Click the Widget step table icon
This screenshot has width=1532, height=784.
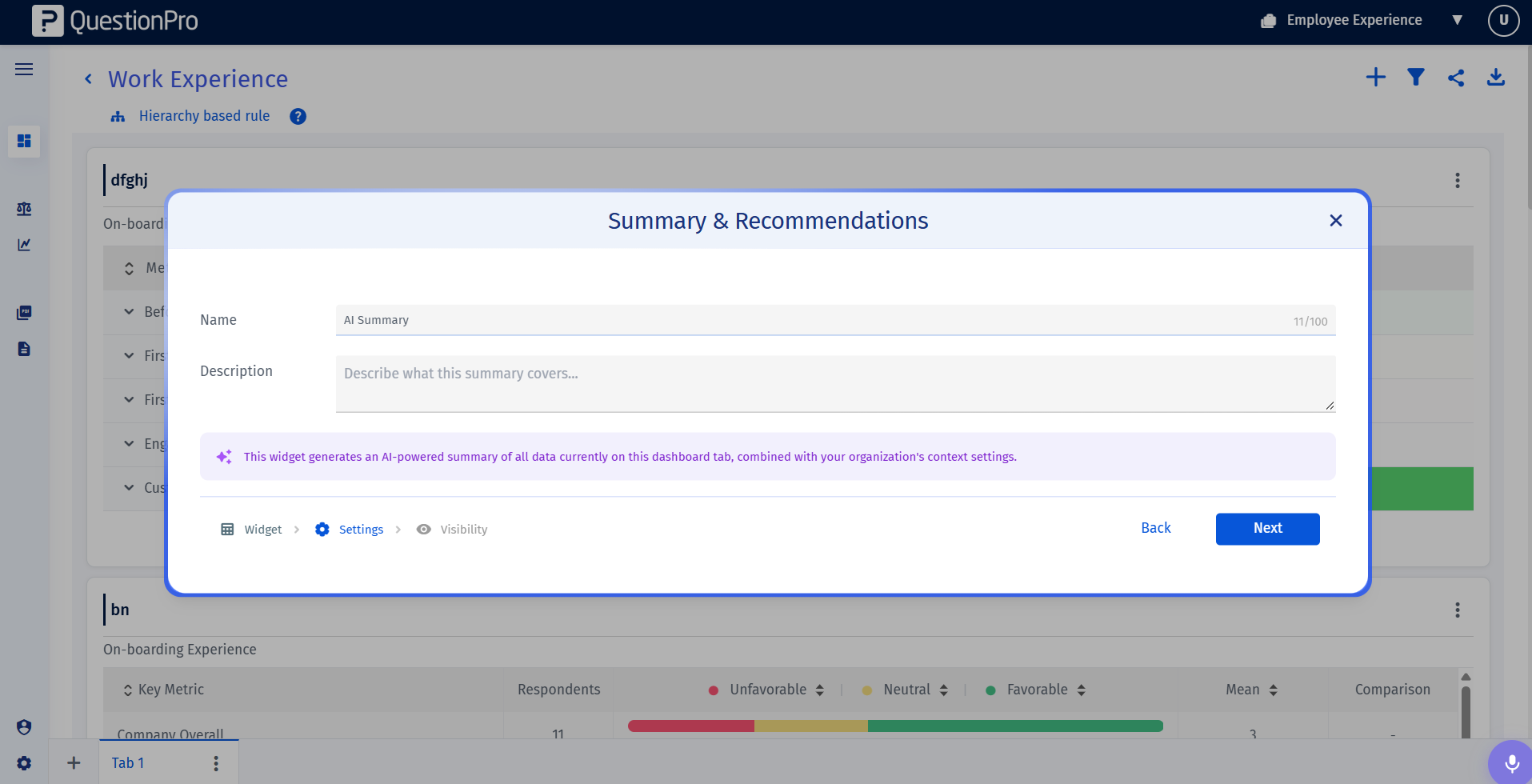click(227, 530)
